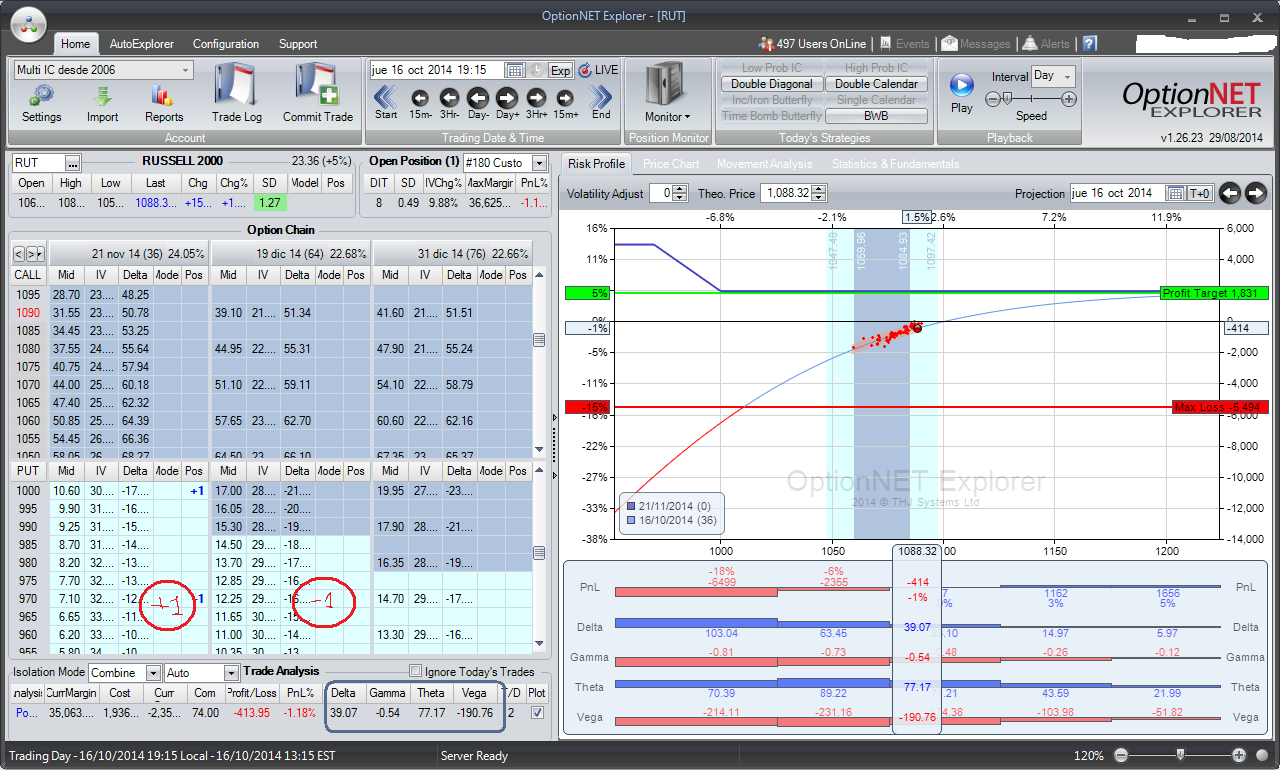Expand the Isolation Mode Combine dropdown
The height and width of the screenshot is (770, 1280).
tap(153, 673)
